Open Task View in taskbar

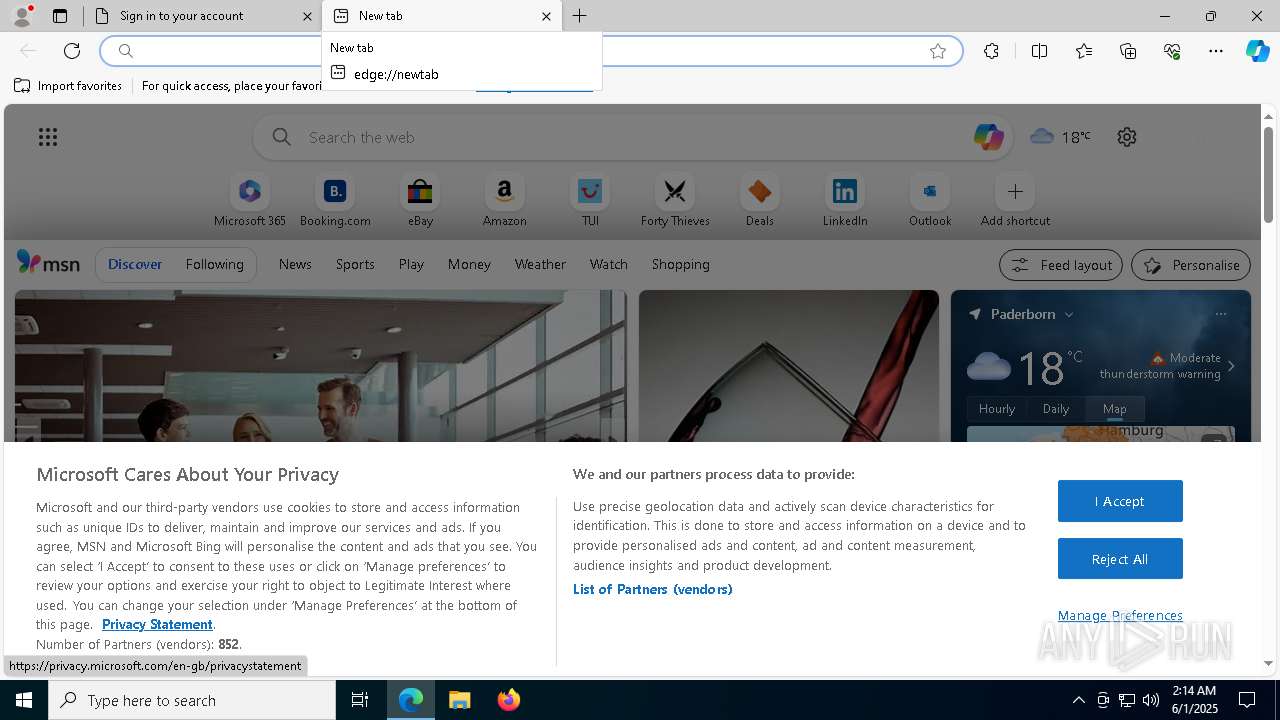[x=360, y=700]
